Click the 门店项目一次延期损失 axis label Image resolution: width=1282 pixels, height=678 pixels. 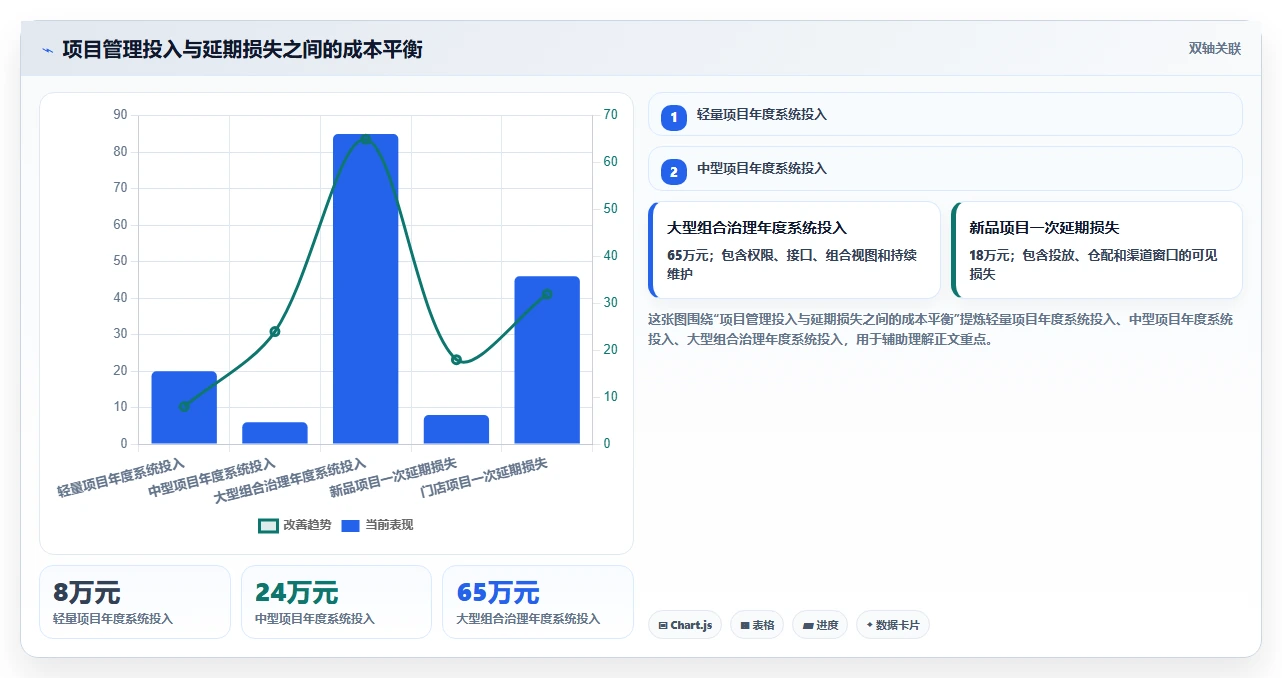point(484,478)
